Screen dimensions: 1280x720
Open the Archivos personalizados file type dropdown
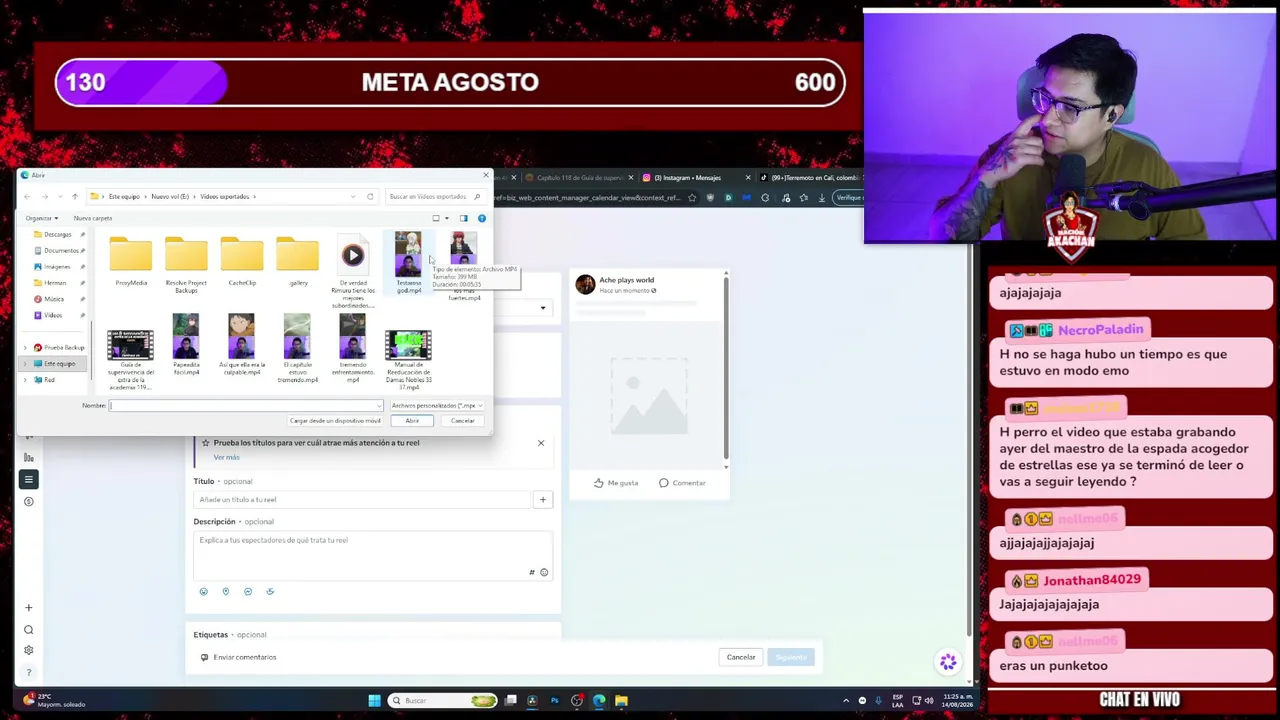[437, 405]
